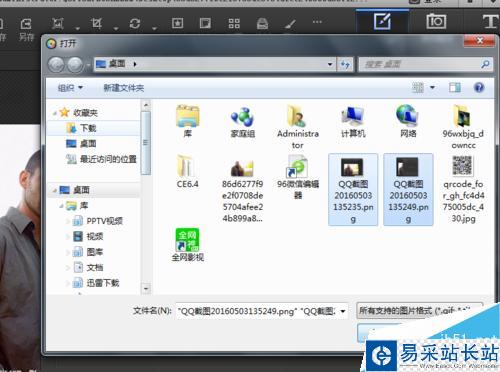Switch to the edit tab icon
500x372 pixels.
click(382, 21)
